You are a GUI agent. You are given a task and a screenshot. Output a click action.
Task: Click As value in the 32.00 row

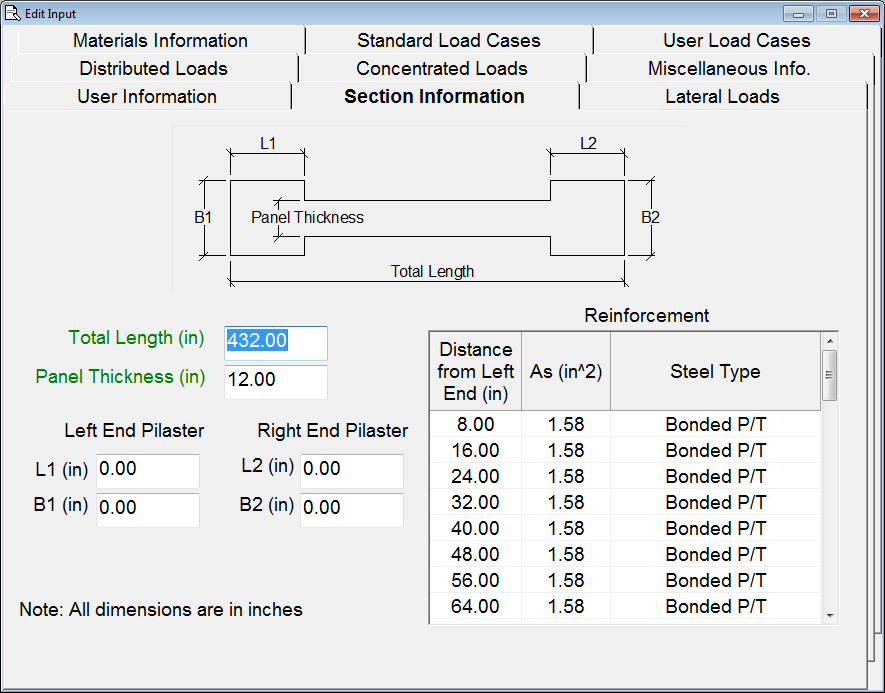tap(565, 503)
